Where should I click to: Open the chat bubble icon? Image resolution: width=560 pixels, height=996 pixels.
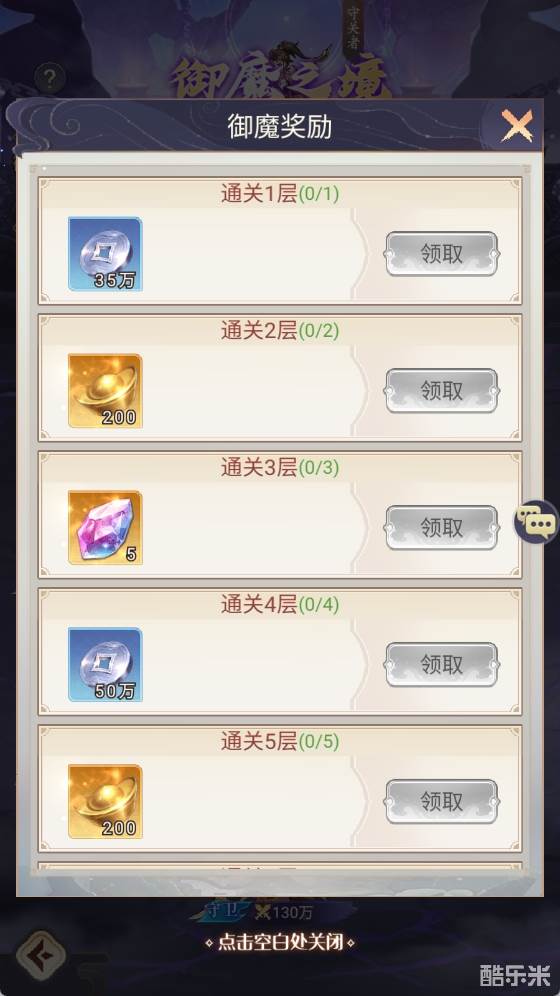click(536, 522)
